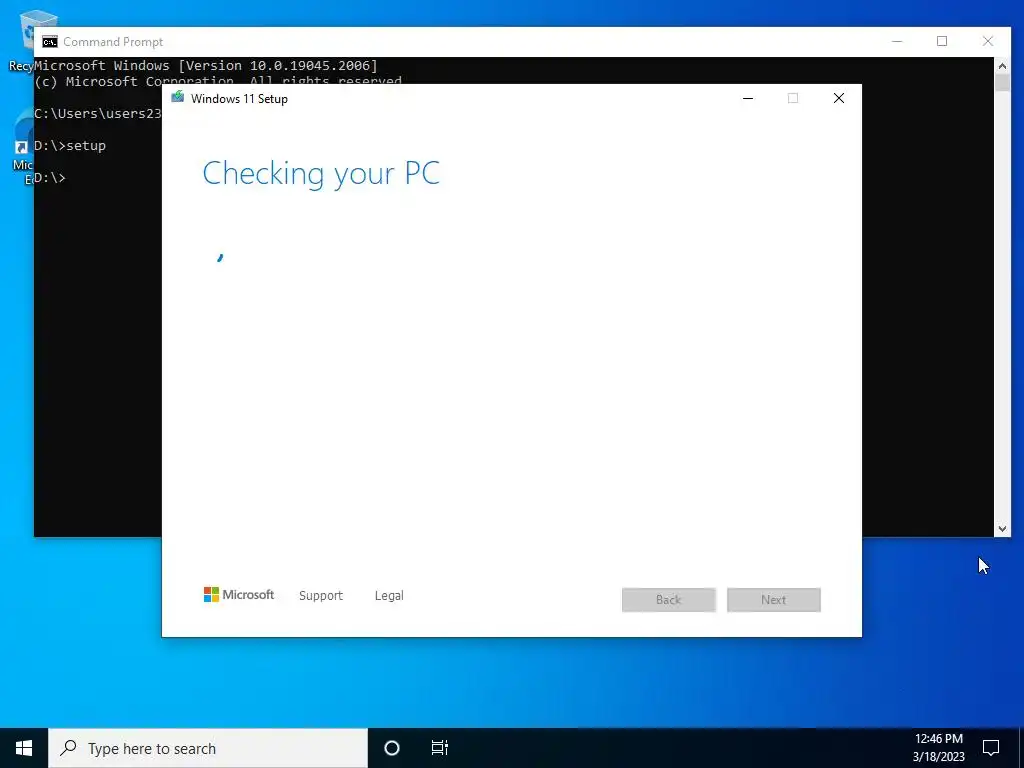
Task: Click the Windows 11 Setup title bar icon
Action: (x=178, y=97)
